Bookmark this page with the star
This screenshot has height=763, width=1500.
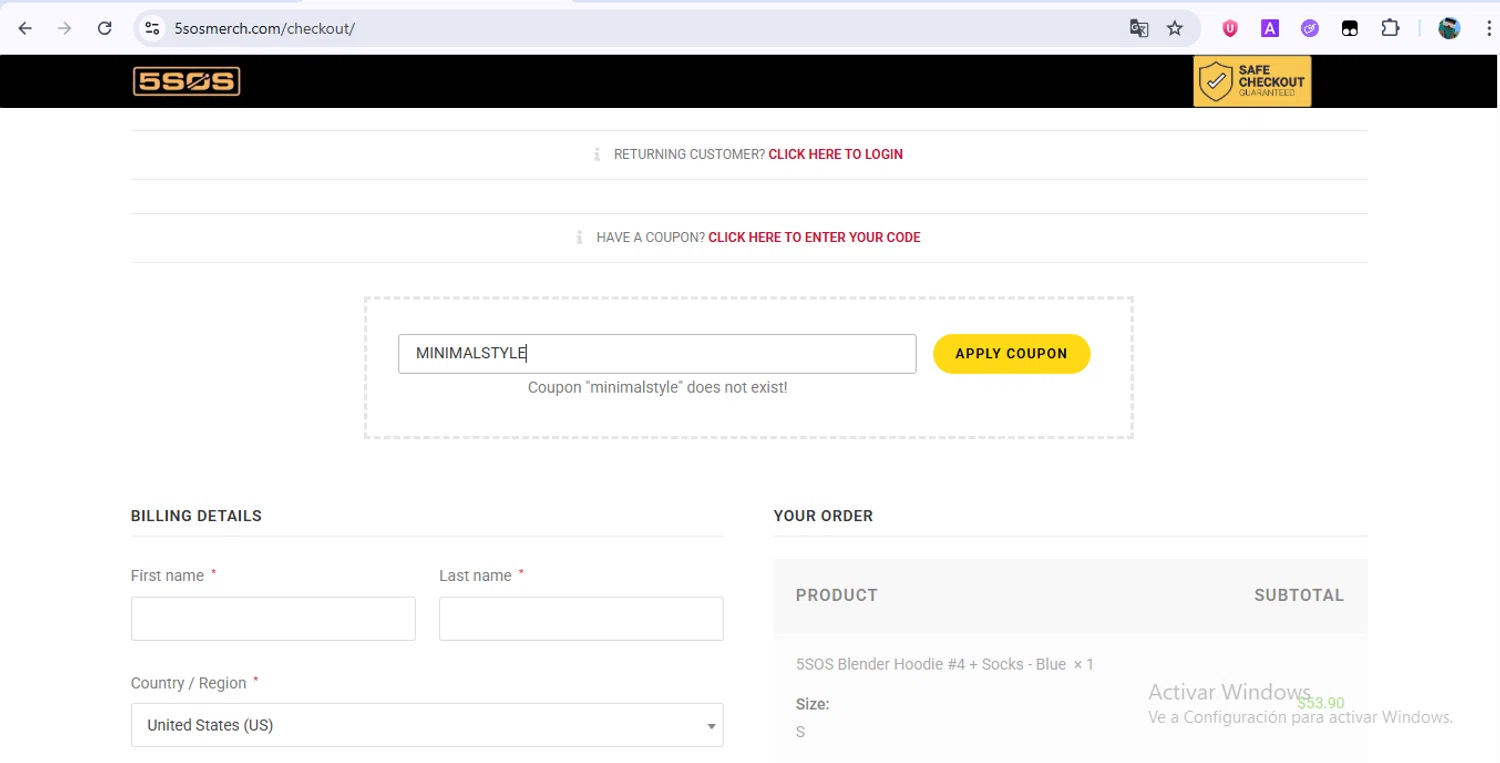[x=1175, y=28]
